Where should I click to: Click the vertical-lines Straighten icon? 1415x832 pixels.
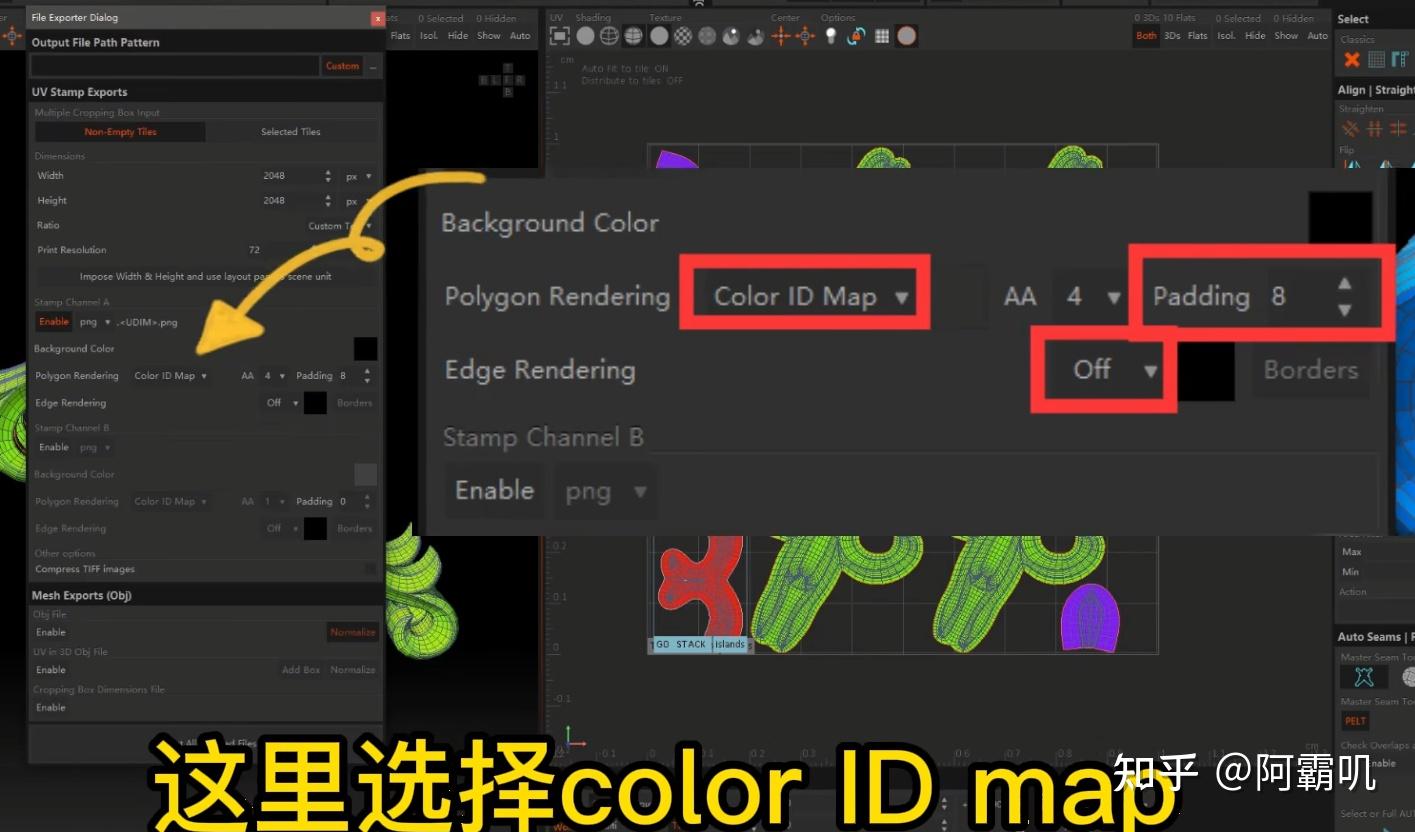pyautogui.click(x=1375, y=128)
